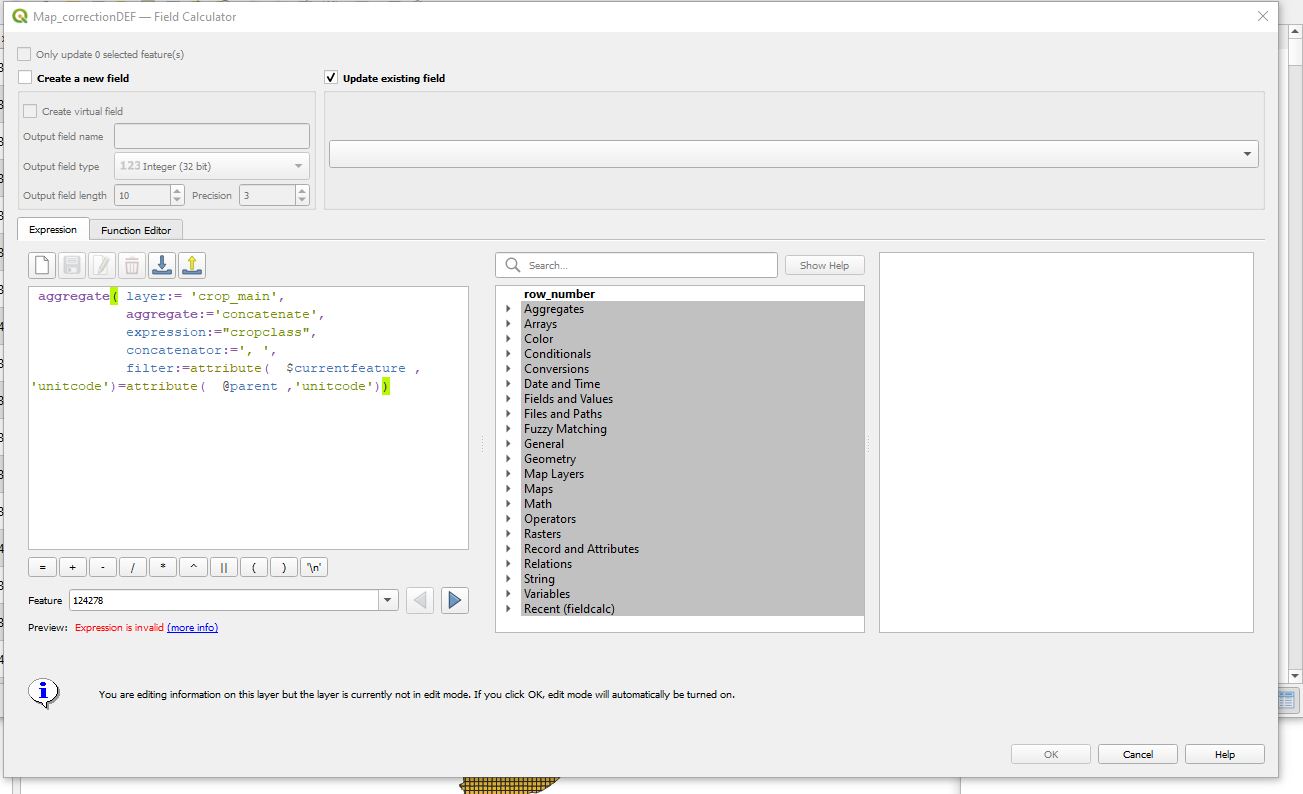Go to next feature arrow
This screenshot has width=1303, height=794.
point(455,600)
